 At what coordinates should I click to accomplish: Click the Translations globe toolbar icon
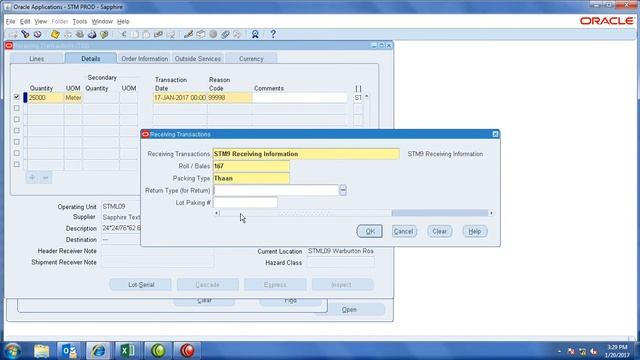[x=213, y=34]
